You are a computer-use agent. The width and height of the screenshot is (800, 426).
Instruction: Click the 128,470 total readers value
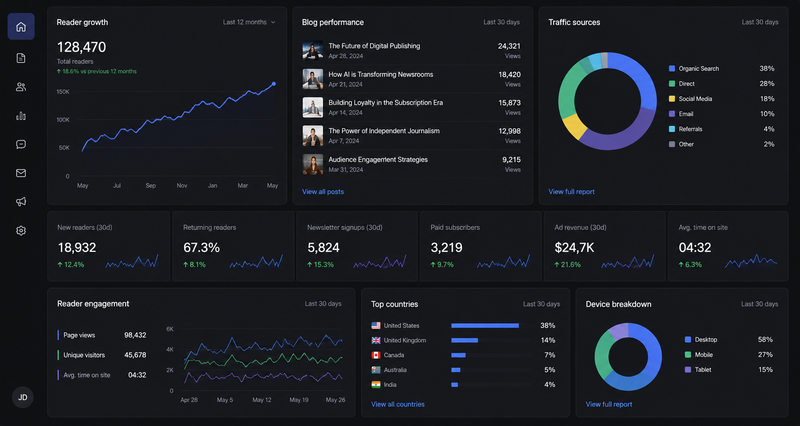coord(82,47)
